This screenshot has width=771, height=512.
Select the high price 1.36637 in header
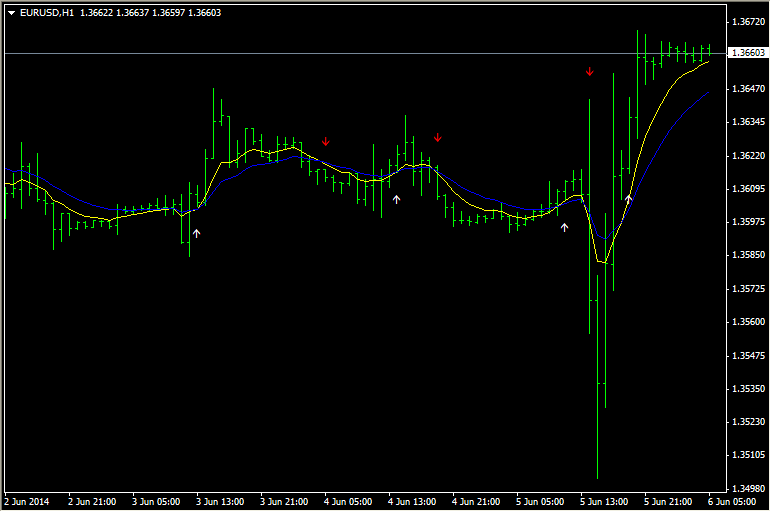pos(132,13)
